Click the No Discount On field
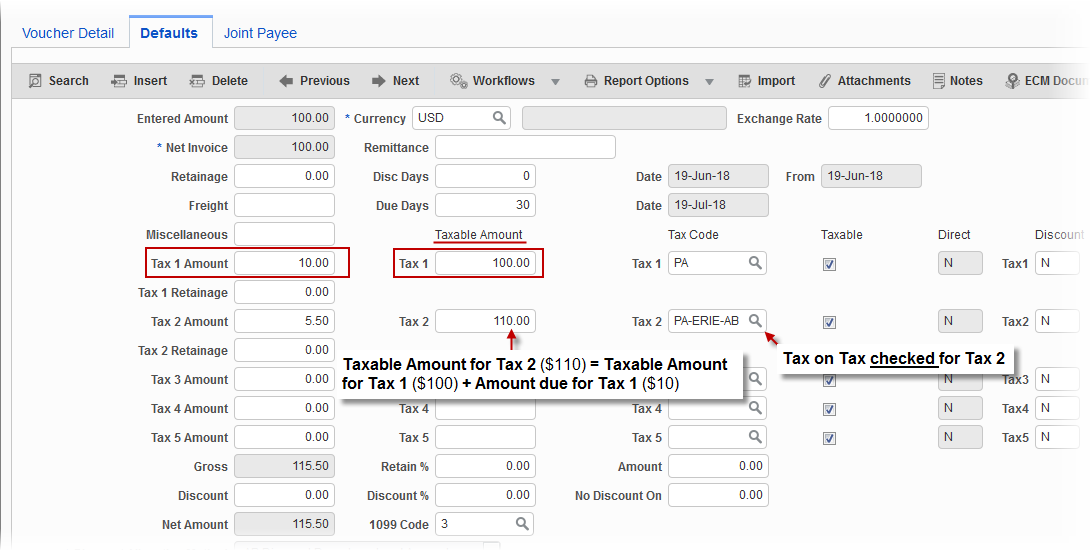1091x551 pixels. click(719, 495)
